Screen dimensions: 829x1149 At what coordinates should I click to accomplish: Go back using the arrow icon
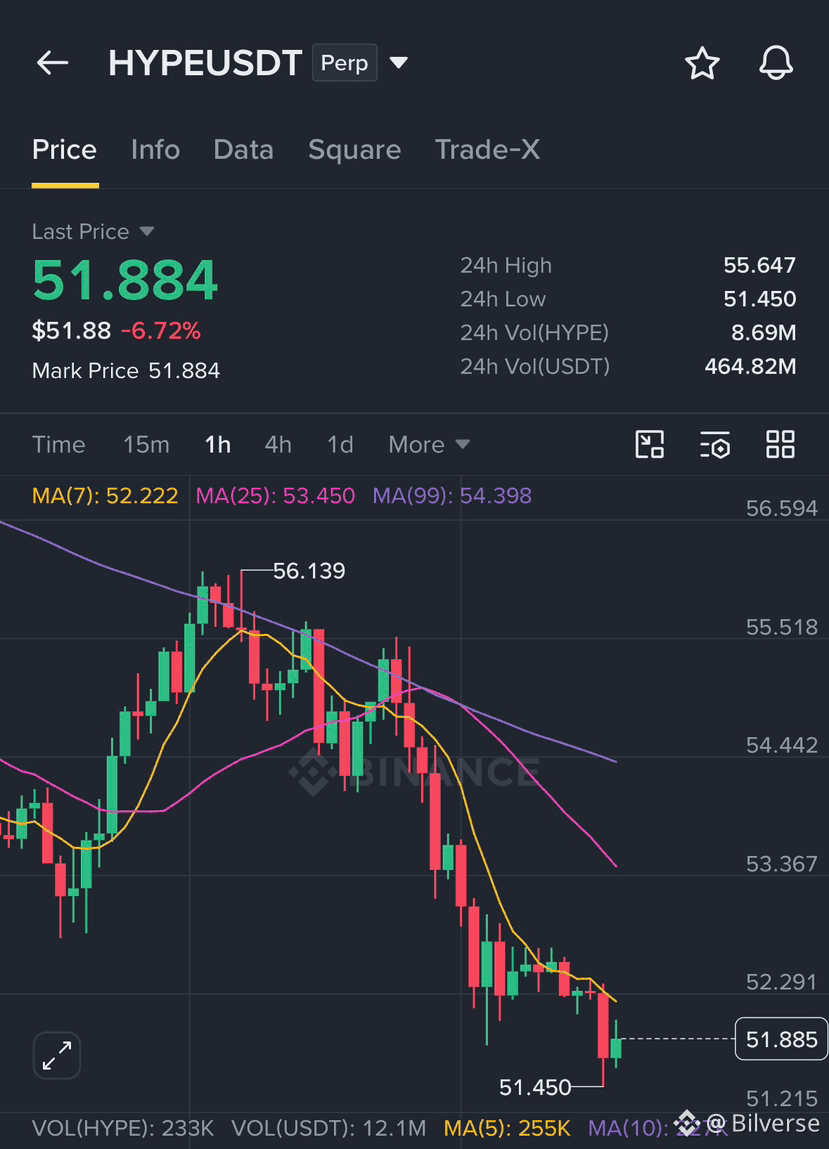click(53, 63)
